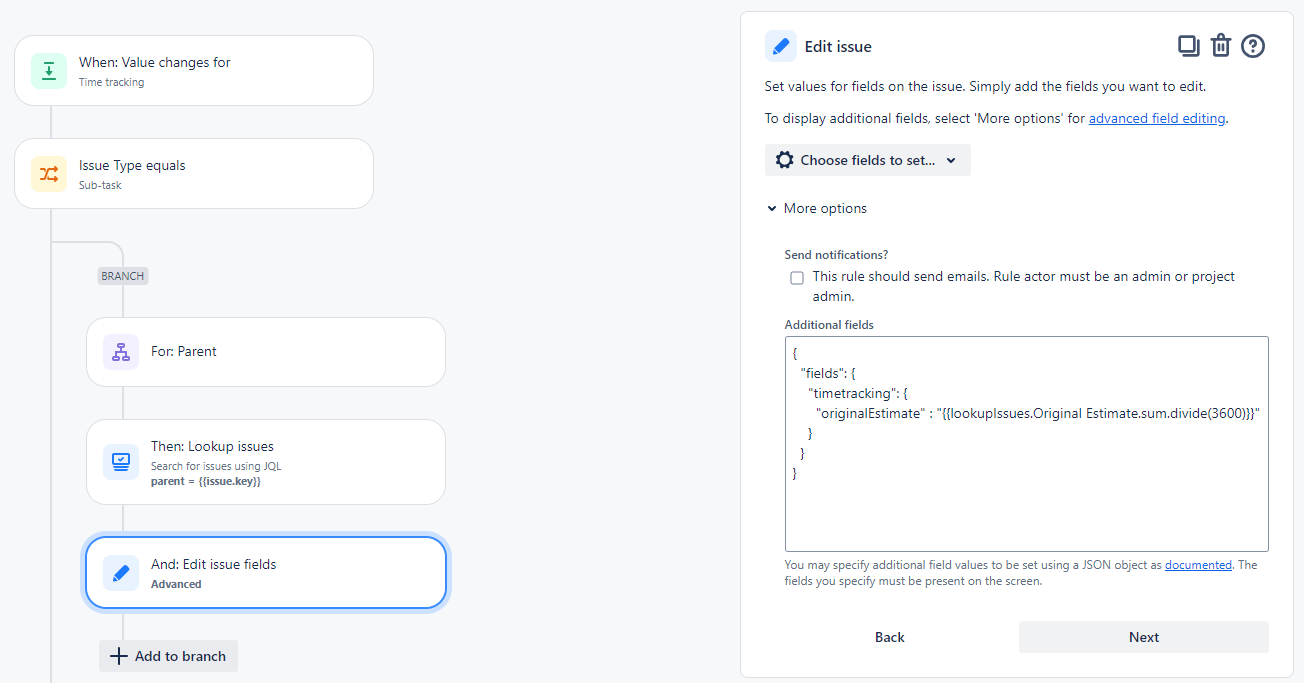This screenshot has width=1304, height=683.
Task: Open the advanced field editing link
Action: point(1157,118)
